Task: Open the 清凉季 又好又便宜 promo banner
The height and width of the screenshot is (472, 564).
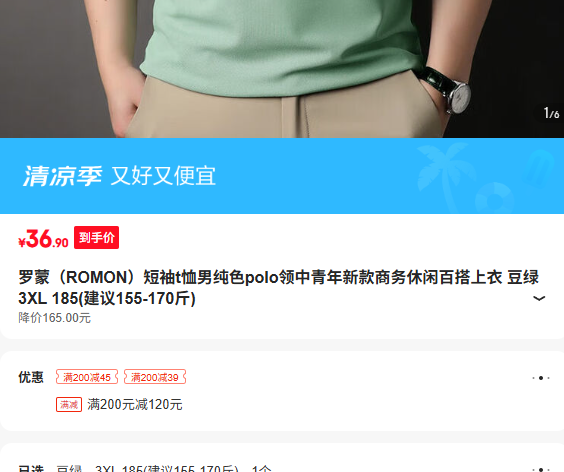Action: click(x=282, y=176)
